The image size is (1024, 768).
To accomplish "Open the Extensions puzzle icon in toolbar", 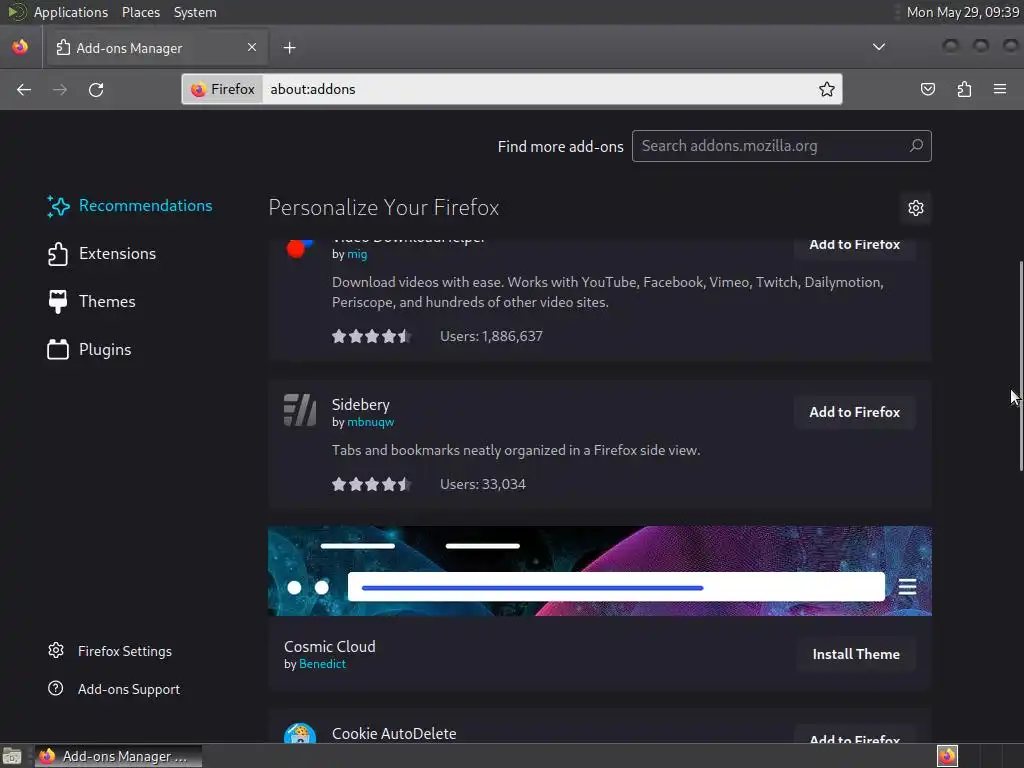I will click(x=964, y=89).
